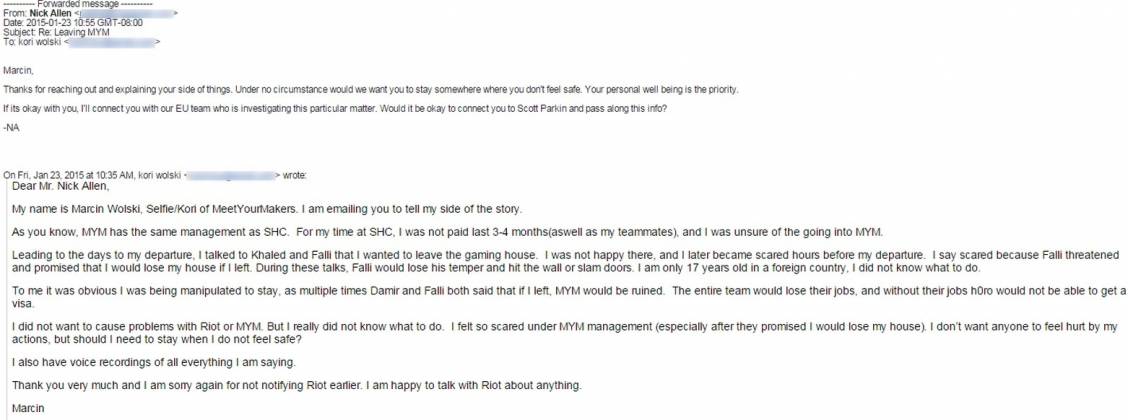Click the Date line 2015-01-23 10:55
Screen dimensions: 1128x420
(73, 23)
